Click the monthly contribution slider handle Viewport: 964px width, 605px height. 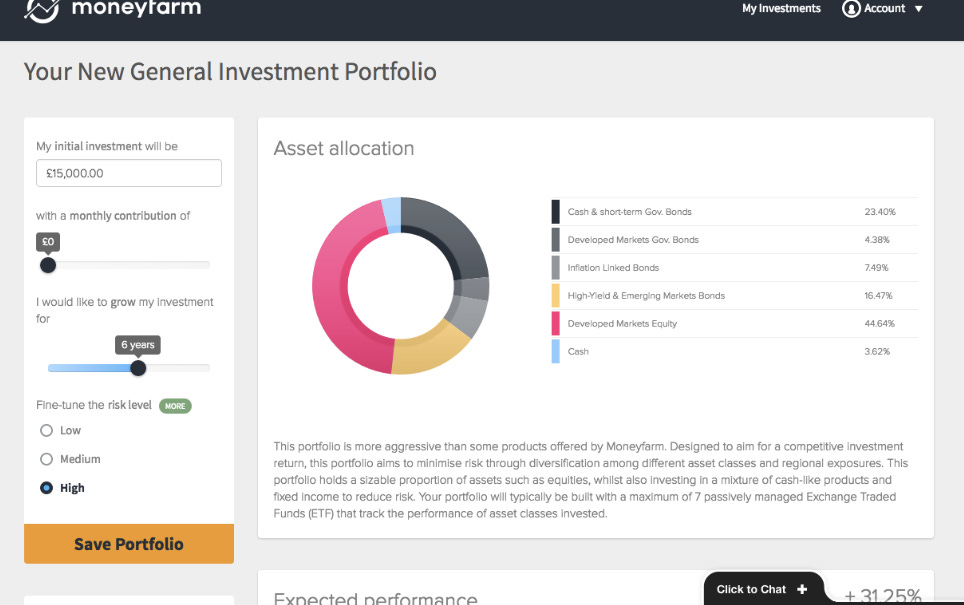[48, 265]
